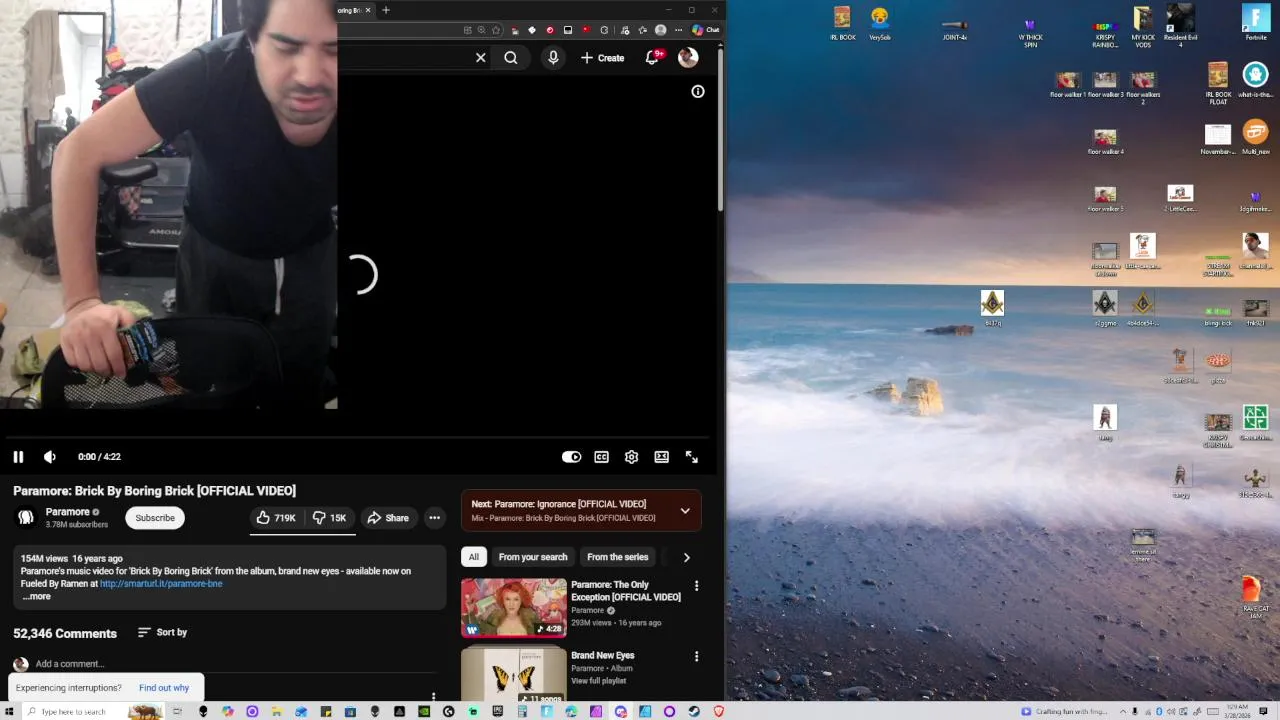Screen dimensions: 1280x720
Task: Pause the YouTube video
Action: [18, 457]
